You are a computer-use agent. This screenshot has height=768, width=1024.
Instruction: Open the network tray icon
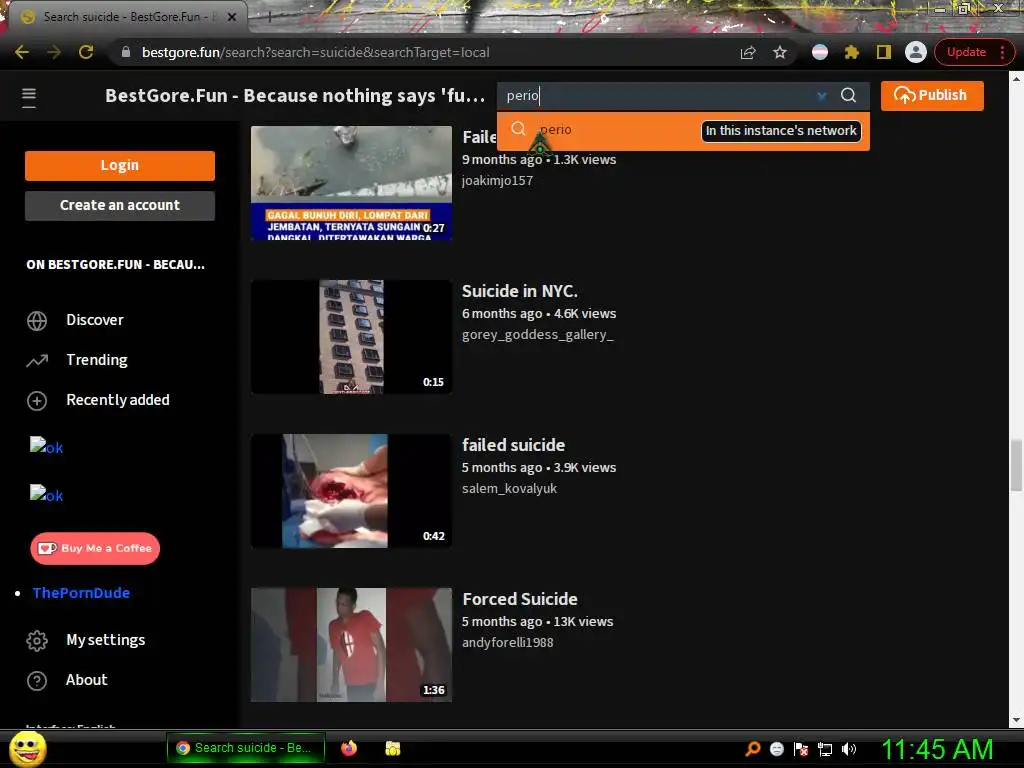pos(825,749)
